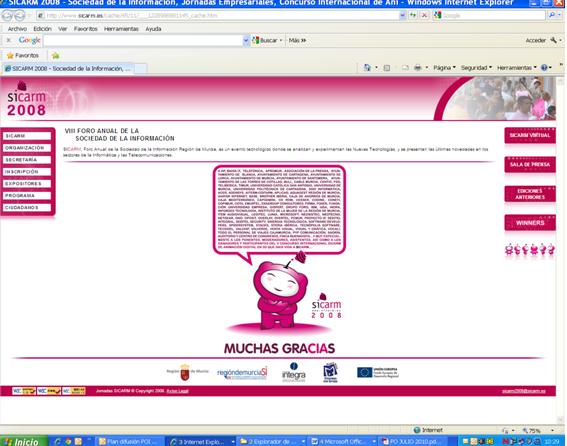Viewport: 567px width, 446px height.
Task: Close the Google toolbar with its X
Action: click(x=9, y=40)
